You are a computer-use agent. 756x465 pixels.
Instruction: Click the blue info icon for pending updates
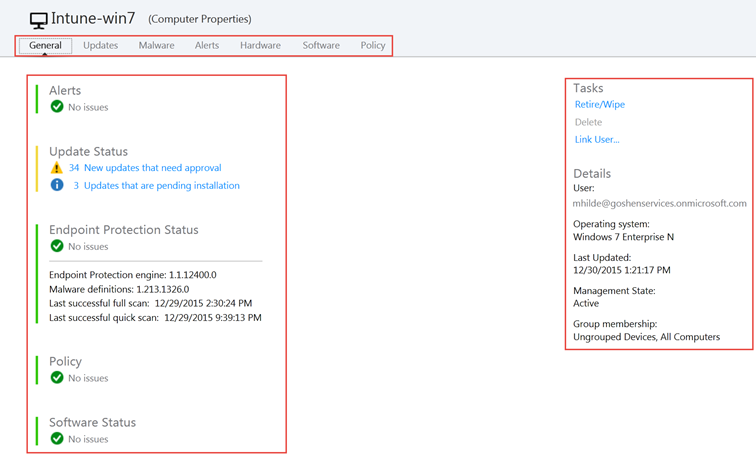[57, 185]
